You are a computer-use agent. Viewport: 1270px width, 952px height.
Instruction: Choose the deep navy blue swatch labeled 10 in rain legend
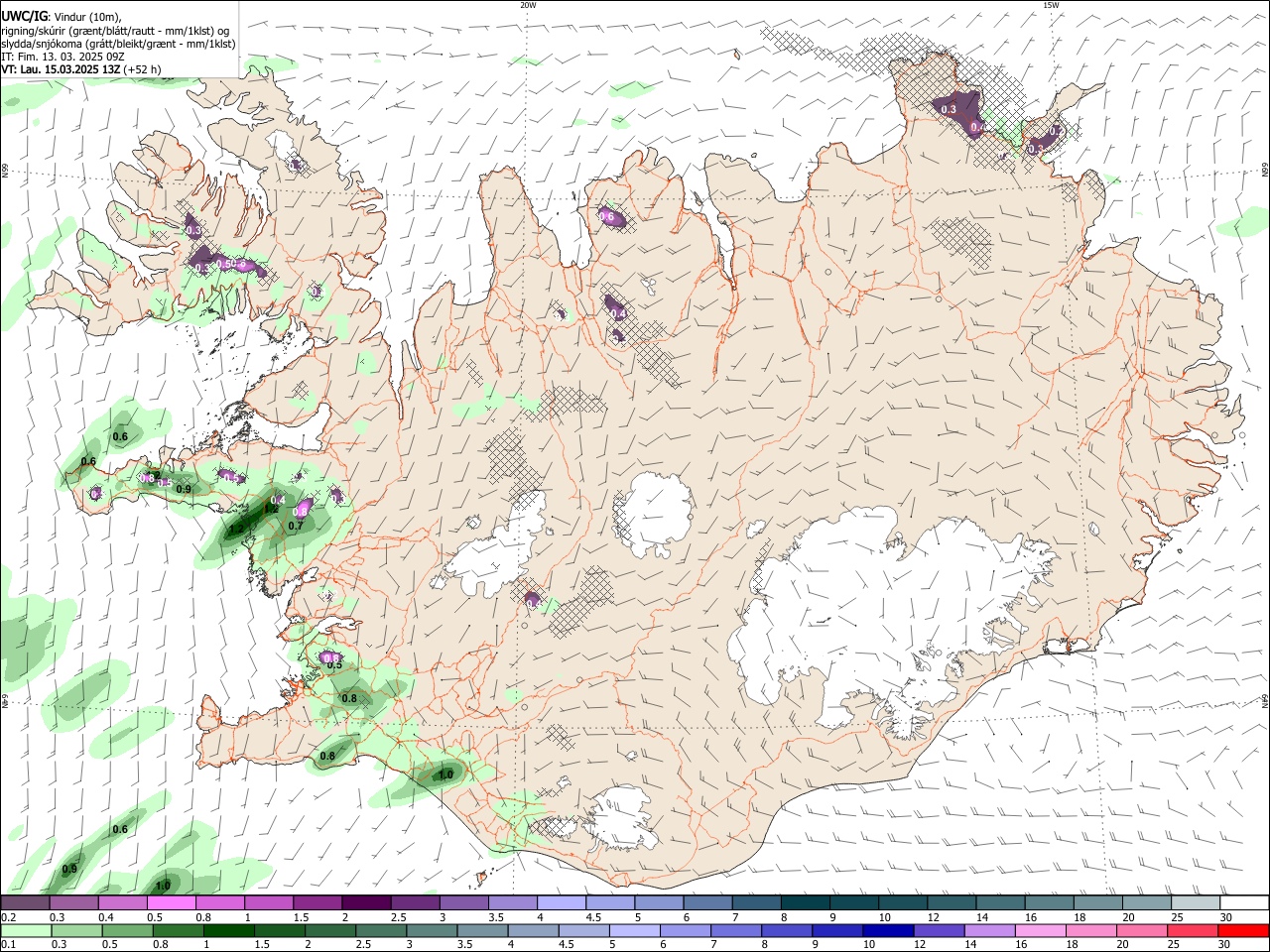888,930
